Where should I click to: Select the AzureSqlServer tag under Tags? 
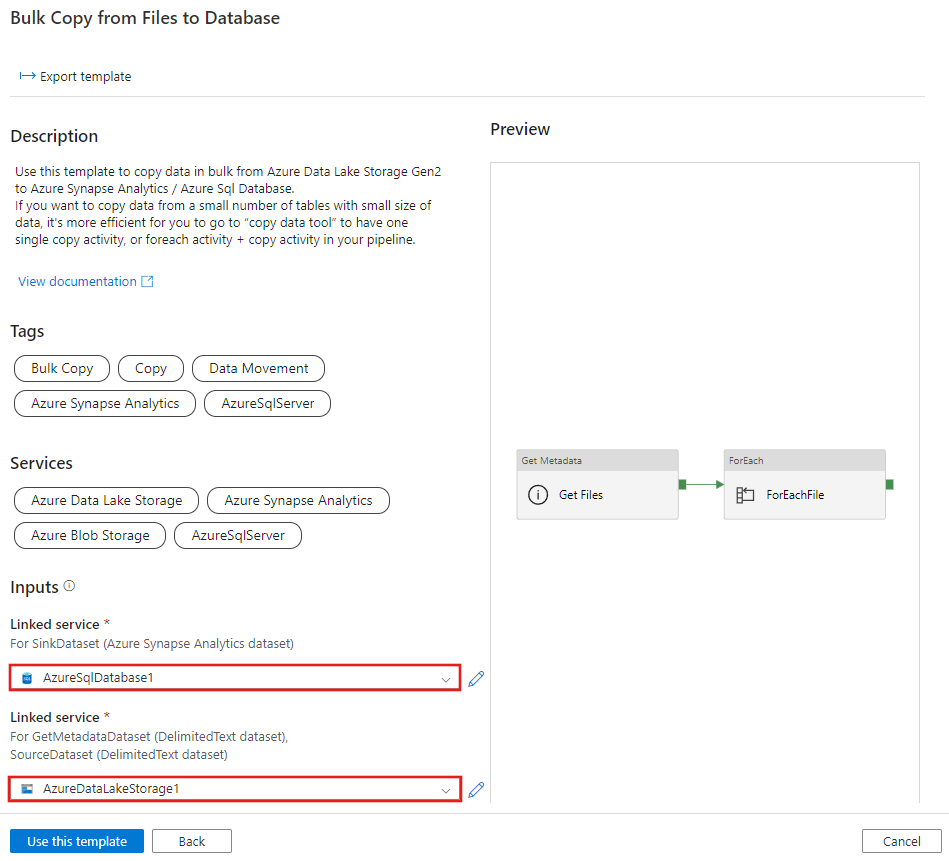coord(268,404)
